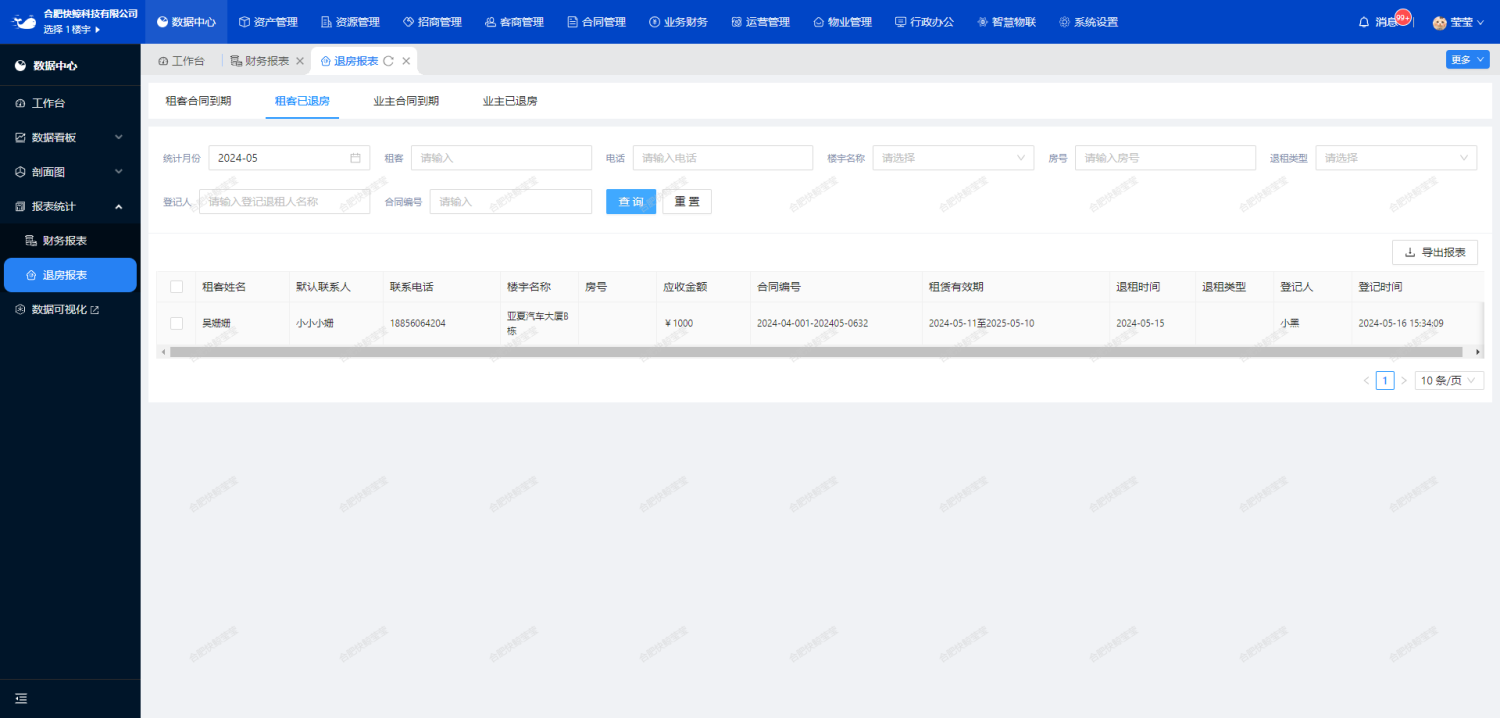Open 运营管理 in top navigation
Screen dimensions: 1500x718
click(760, 22)
